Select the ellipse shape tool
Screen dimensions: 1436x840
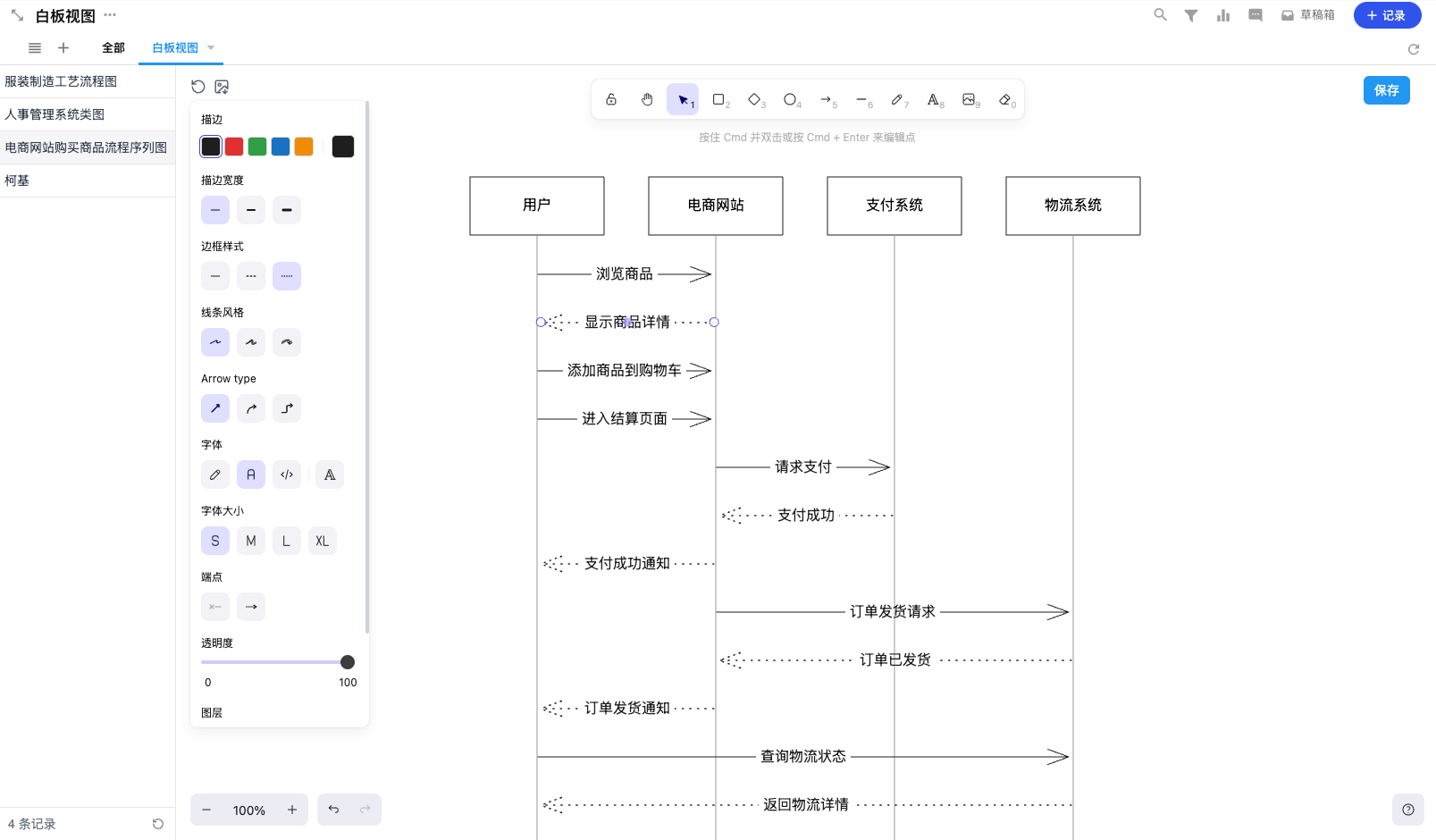790,99
